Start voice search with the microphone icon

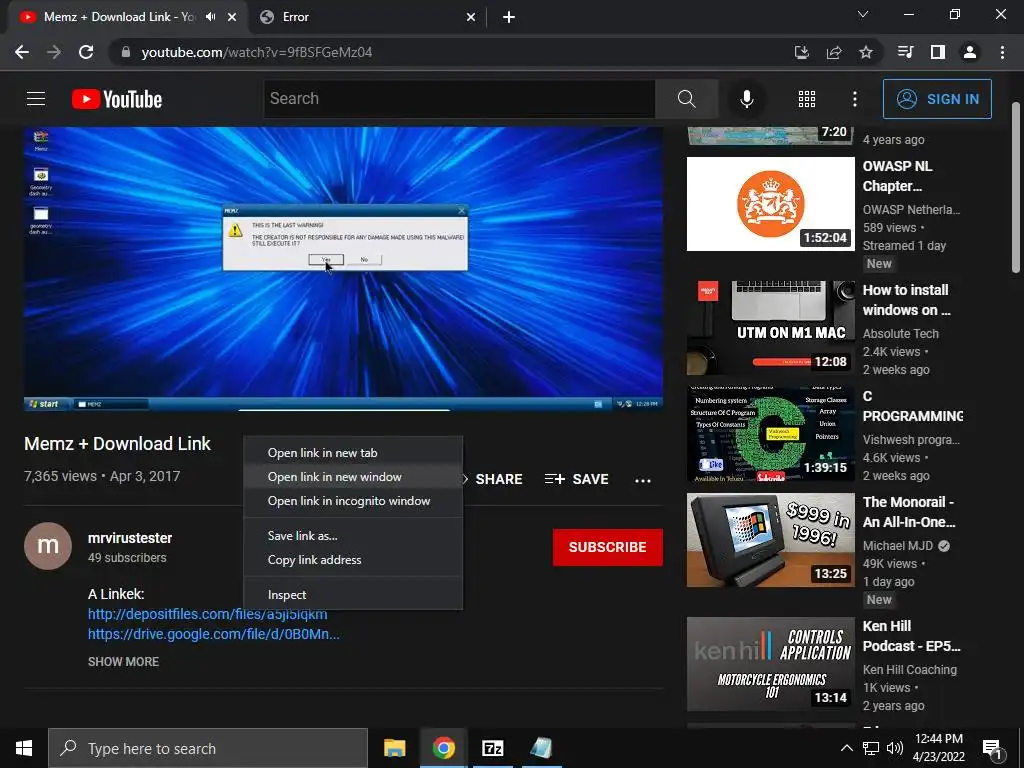pyautogui.click(x=746, y=99)
